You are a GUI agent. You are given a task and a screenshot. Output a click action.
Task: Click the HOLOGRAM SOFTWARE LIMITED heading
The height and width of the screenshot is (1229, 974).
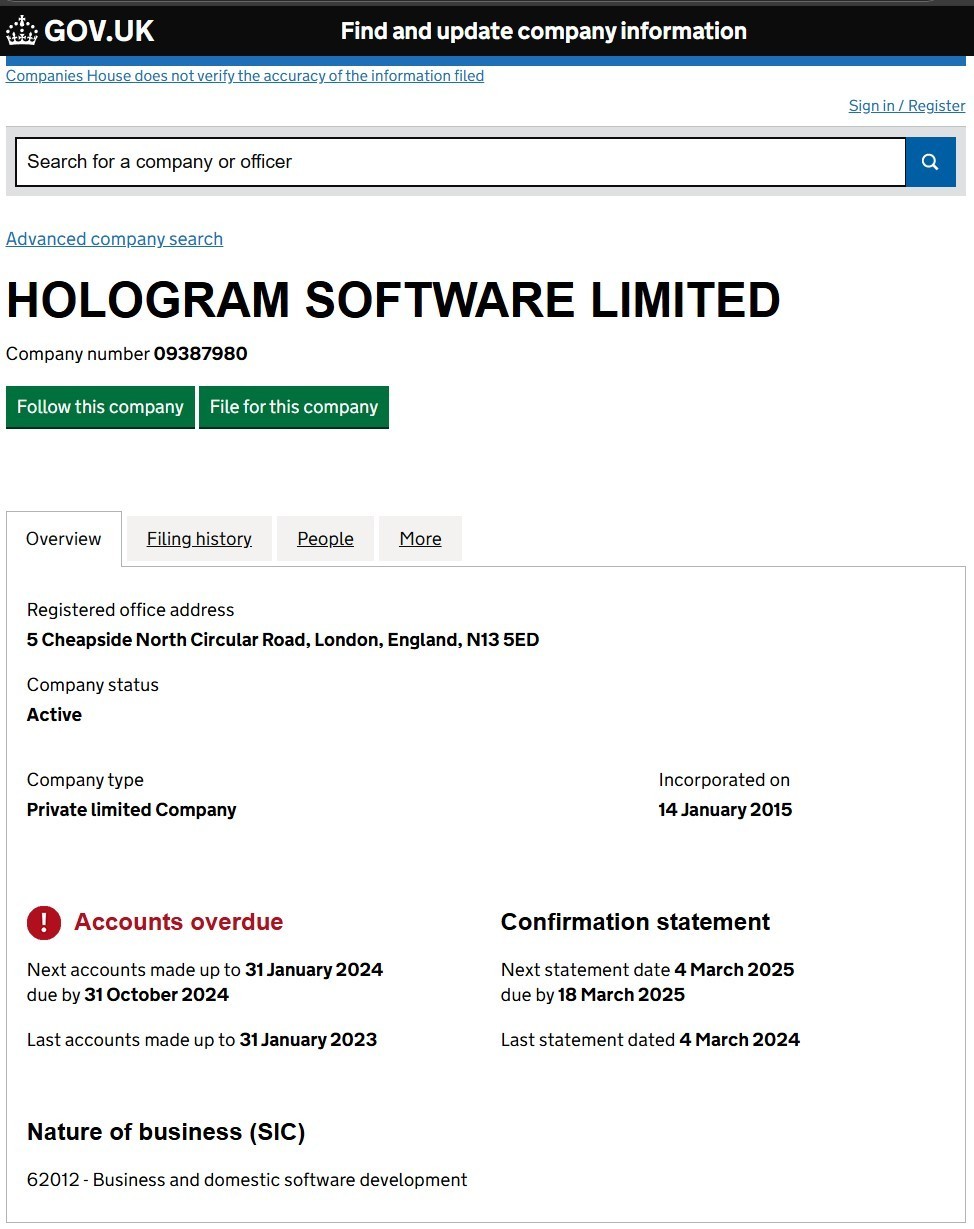[x=393, y=300]
